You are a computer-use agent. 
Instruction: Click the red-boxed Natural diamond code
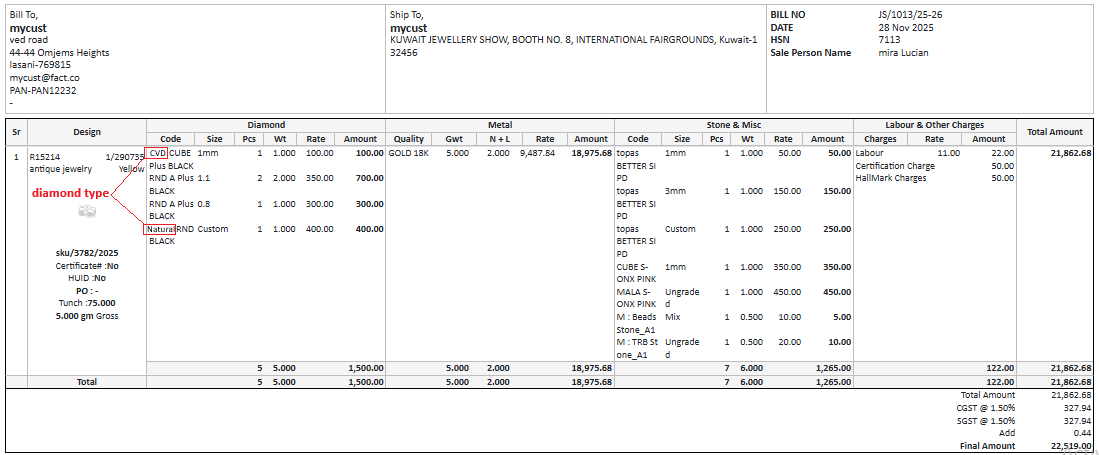[160, 229]
